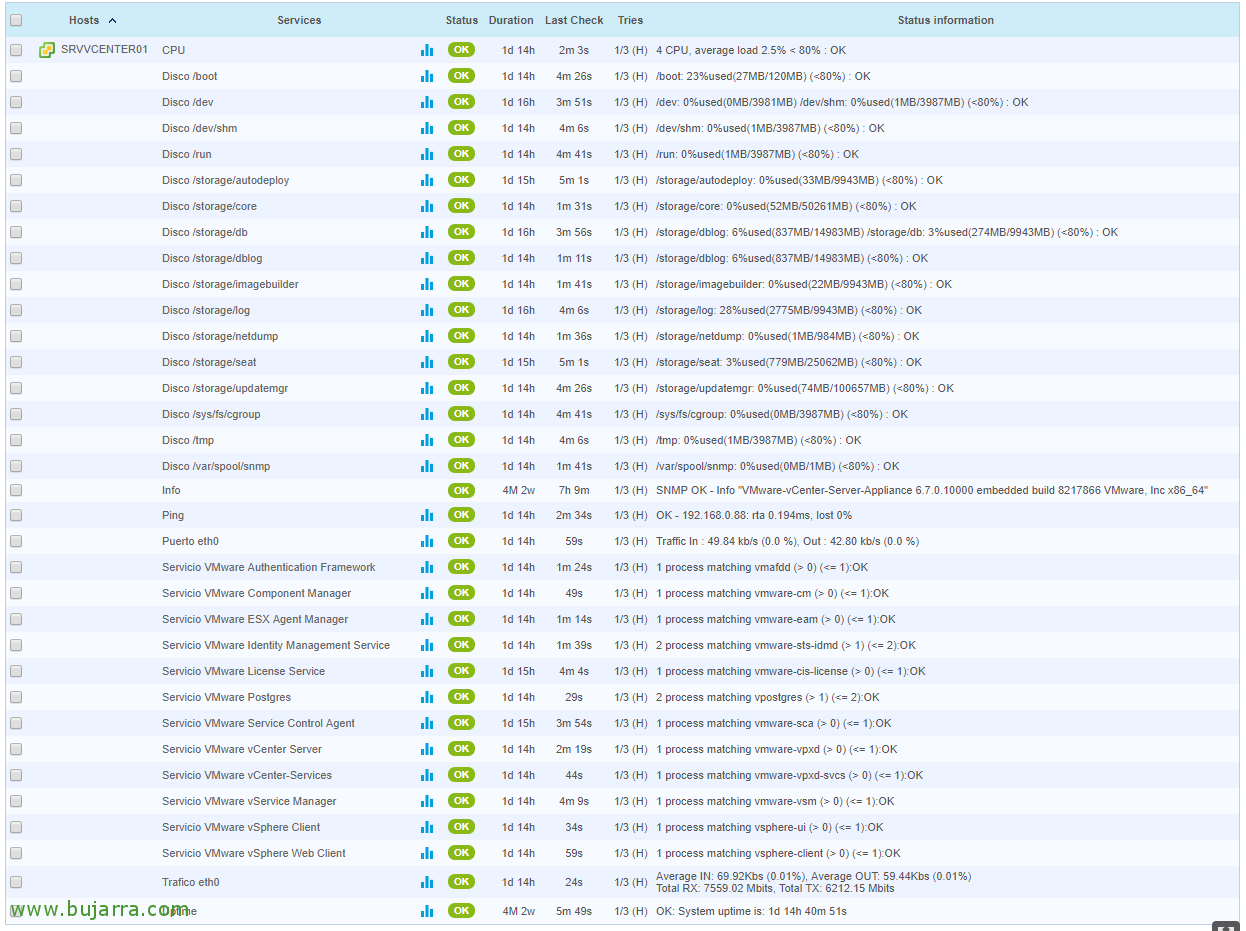Screen dimensions: 1246x931
Task: Click the OK status badge for Info
Action: [461, 490]
